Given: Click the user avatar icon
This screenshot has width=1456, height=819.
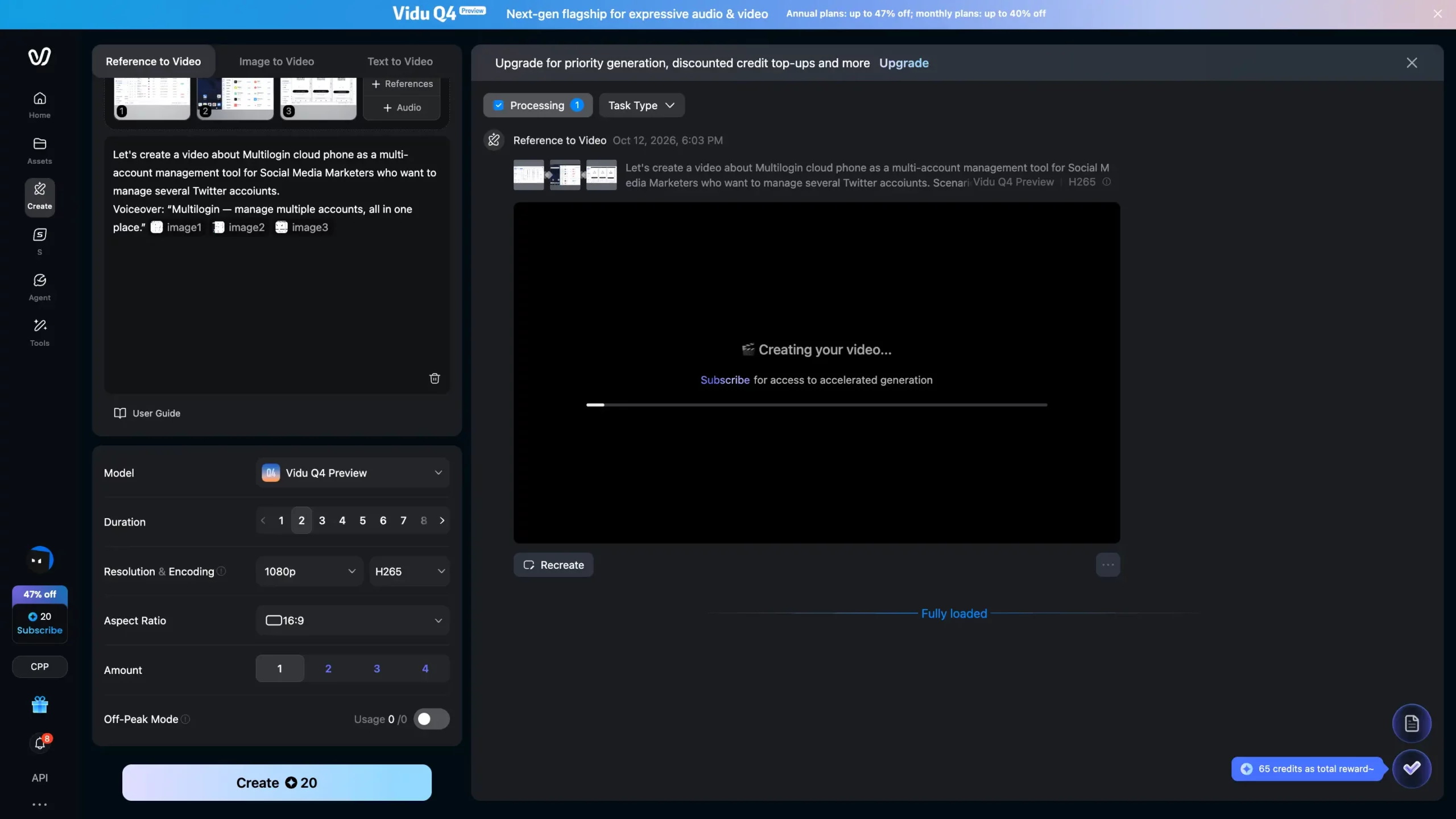Looking at the screenshot, I should point(39,560).
